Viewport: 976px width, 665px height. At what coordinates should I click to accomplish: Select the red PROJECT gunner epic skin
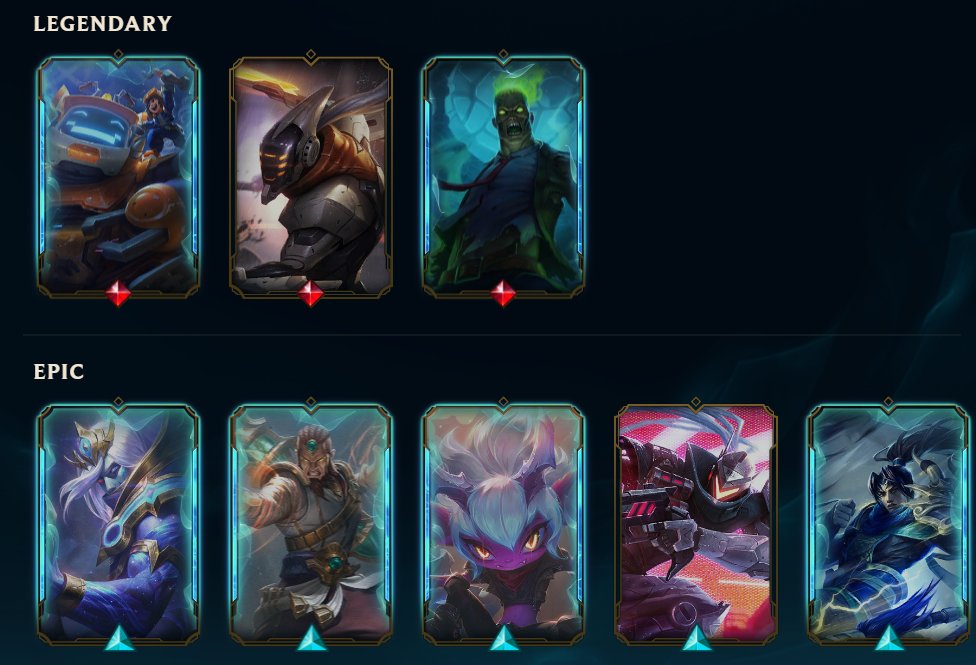[696, 524]
